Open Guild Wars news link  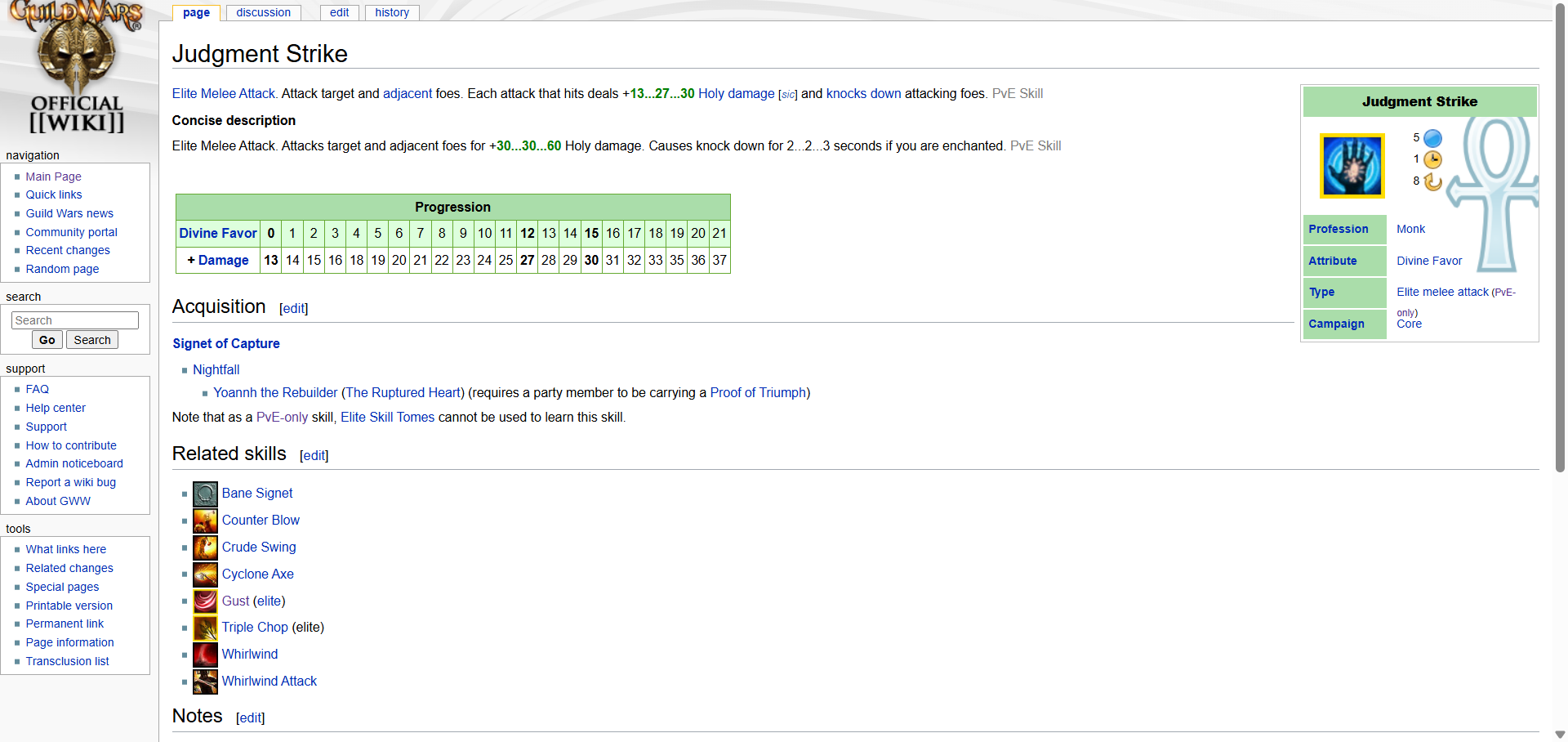tap(69, 213)
